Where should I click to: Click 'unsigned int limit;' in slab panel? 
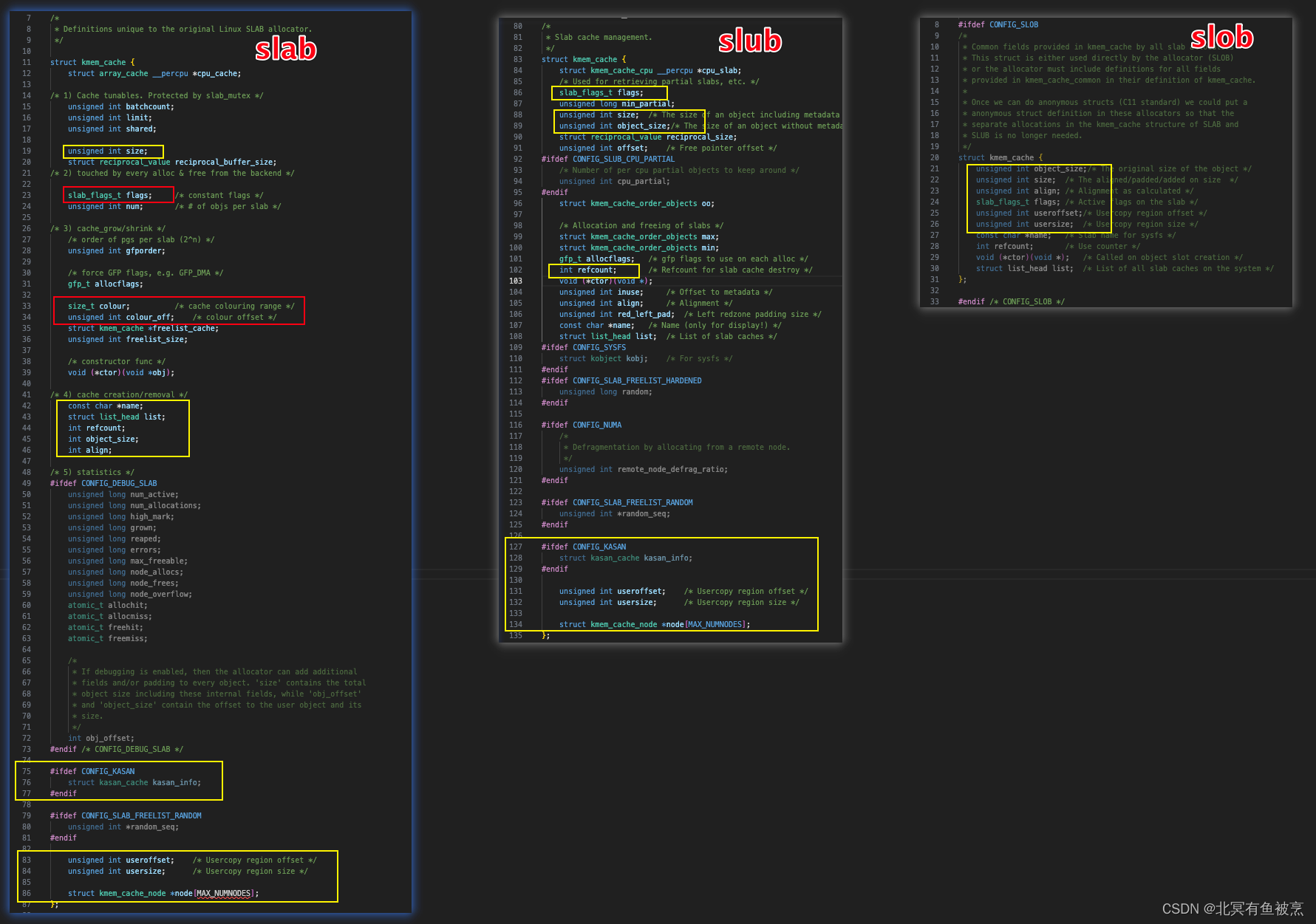tap(110, 117)
